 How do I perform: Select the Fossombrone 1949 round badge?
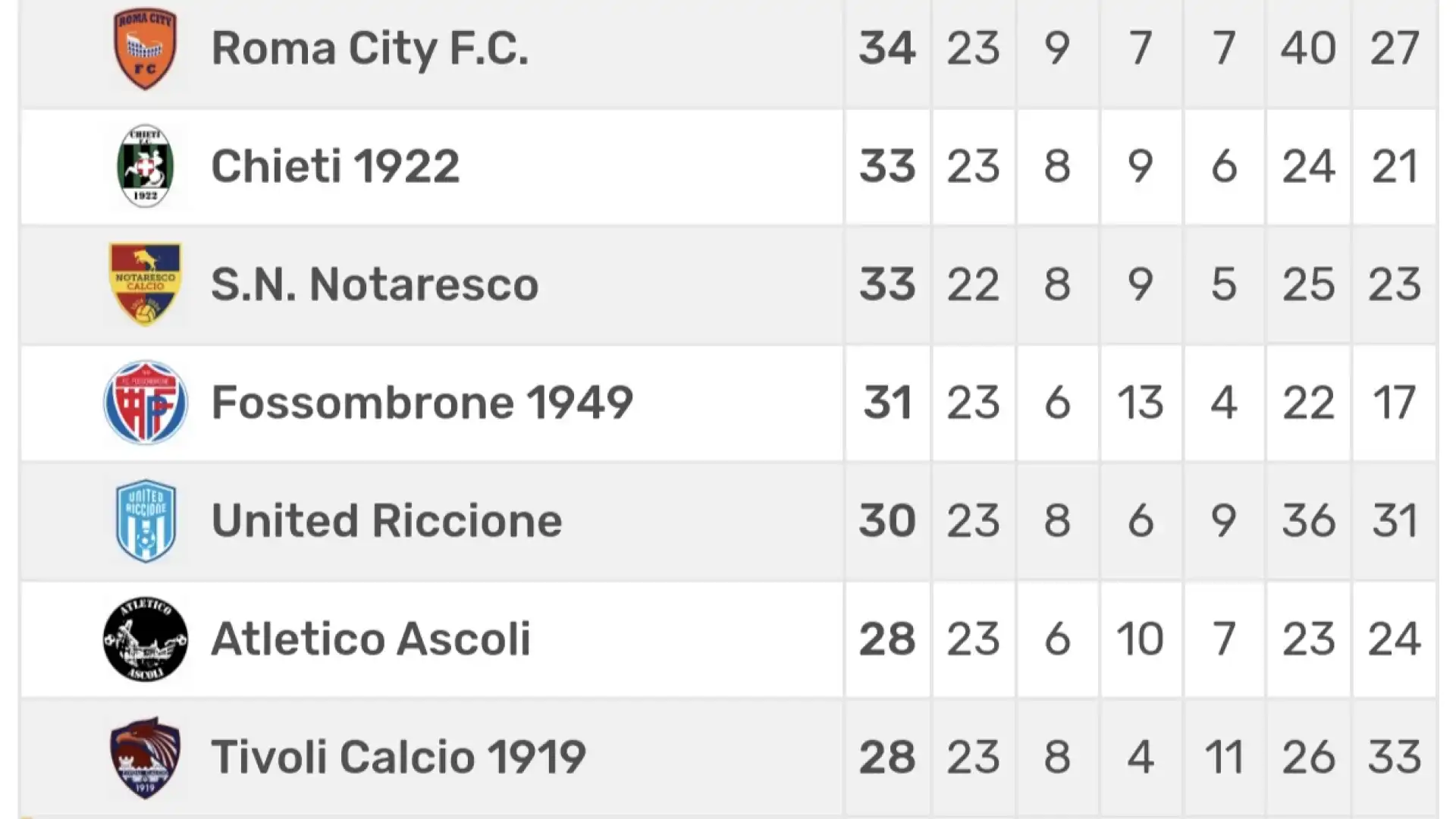(145, 402)
